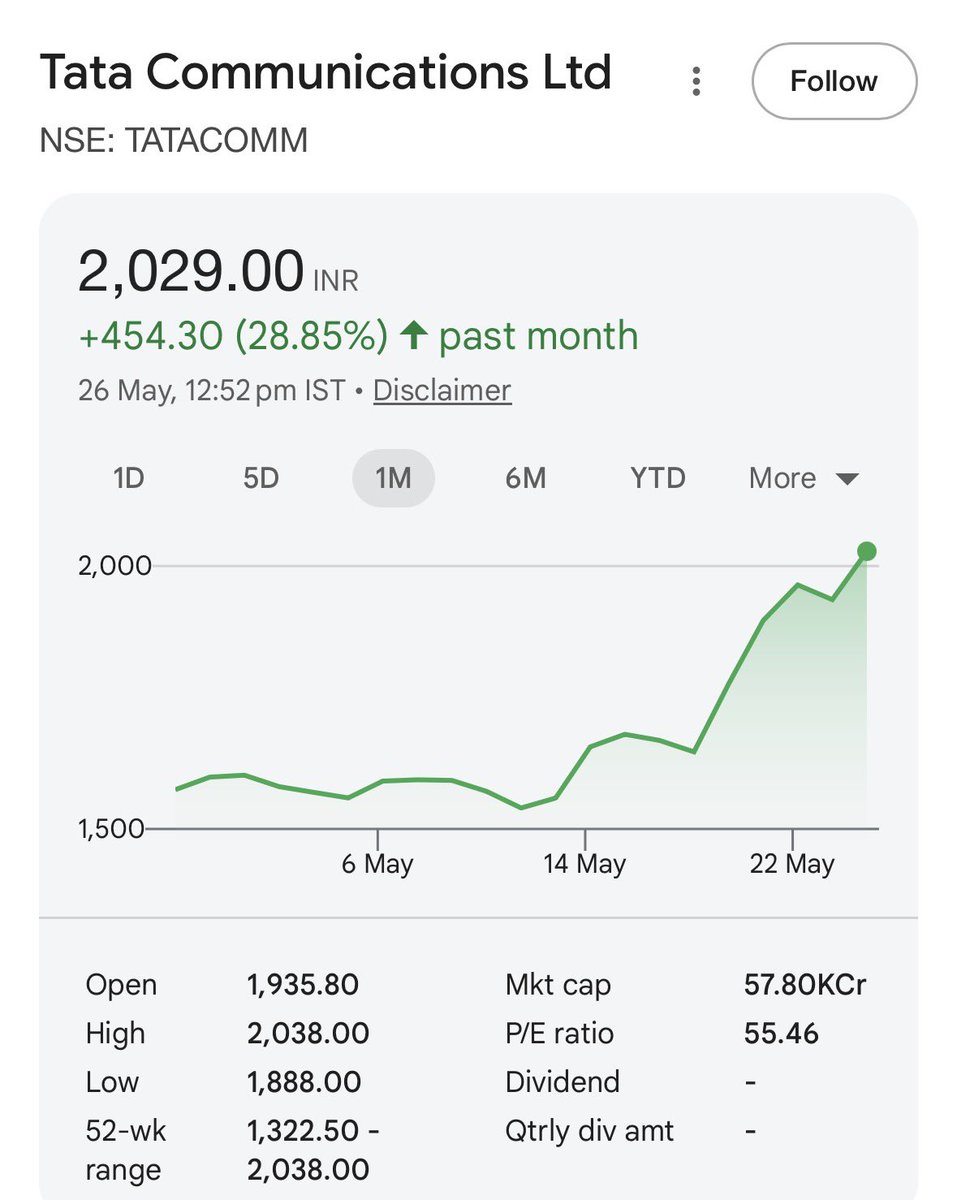Click the Tata Communications Ltd title

coord(325,73)
